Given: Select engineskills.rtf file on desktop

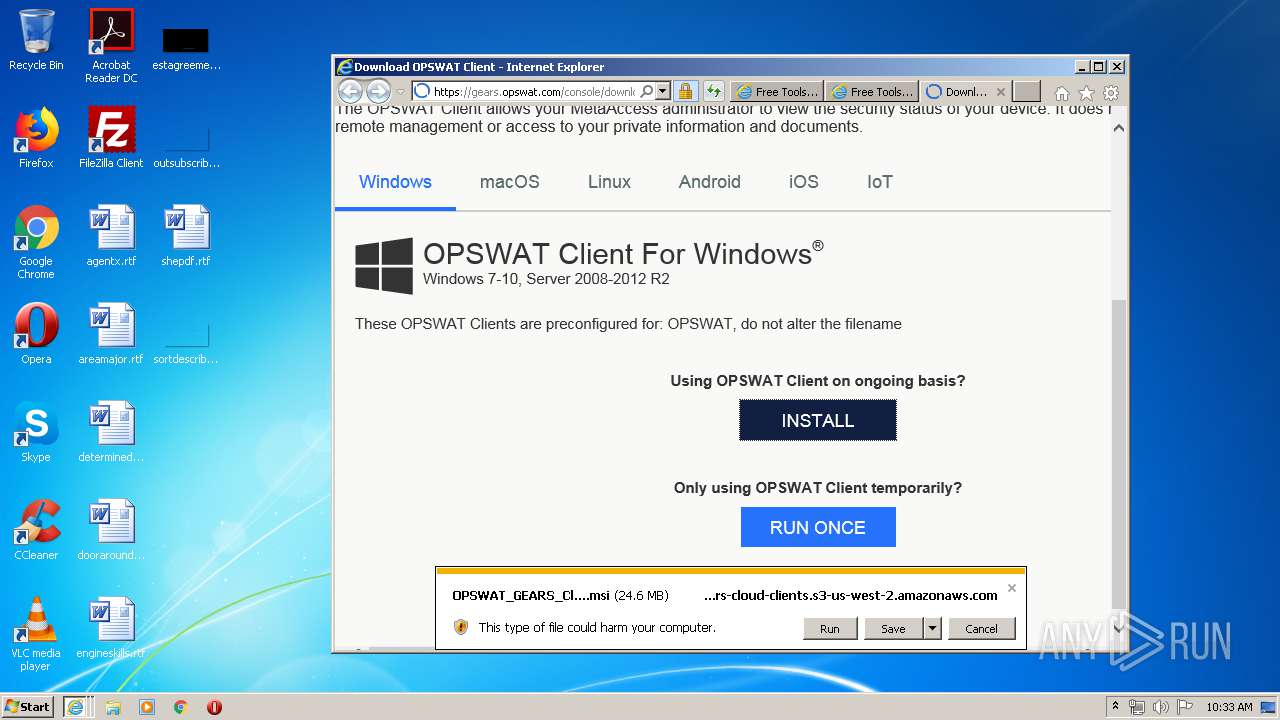Looking at the screenshot, I should click(x=111, y=628).
